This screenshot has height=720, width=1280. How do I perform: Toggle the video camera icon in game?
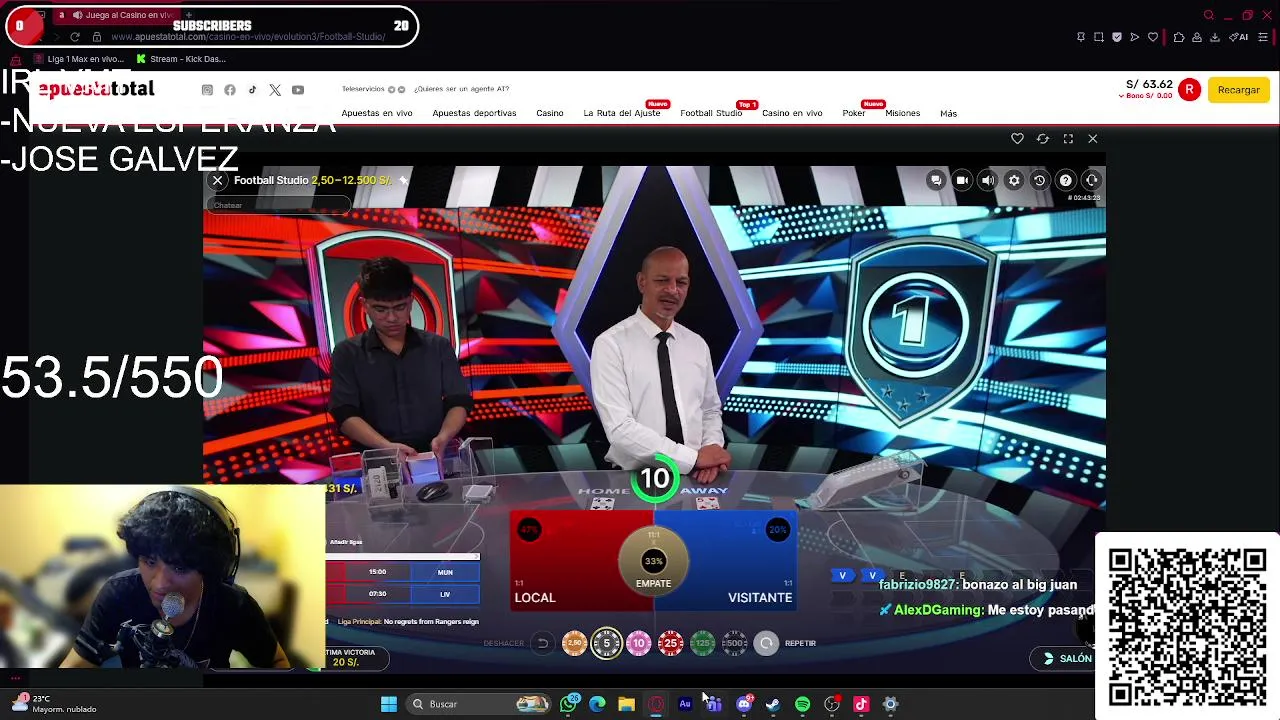(961, 180)
